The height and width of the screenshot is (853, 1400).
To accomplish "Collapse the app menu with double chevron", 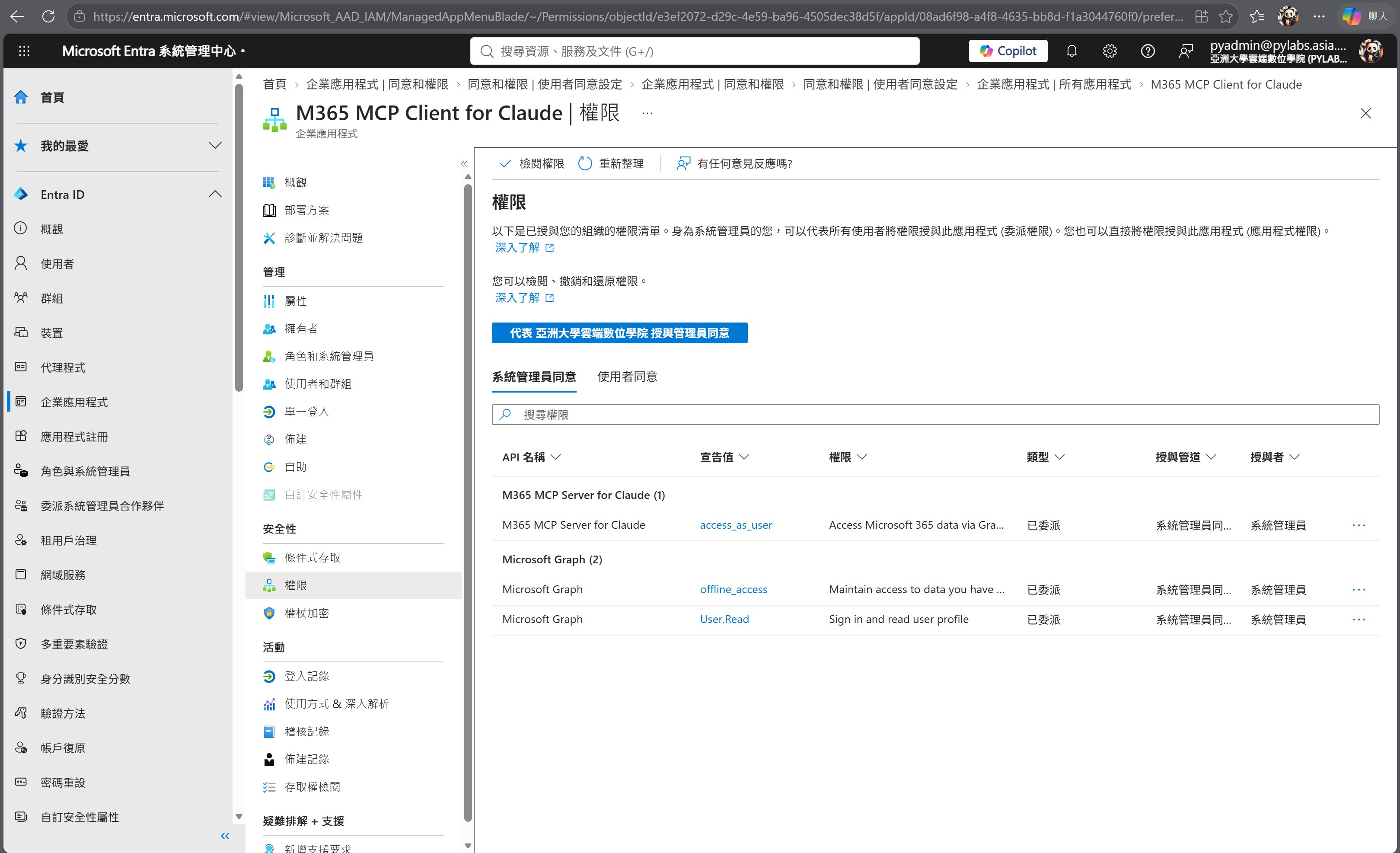I will [464, 164].
